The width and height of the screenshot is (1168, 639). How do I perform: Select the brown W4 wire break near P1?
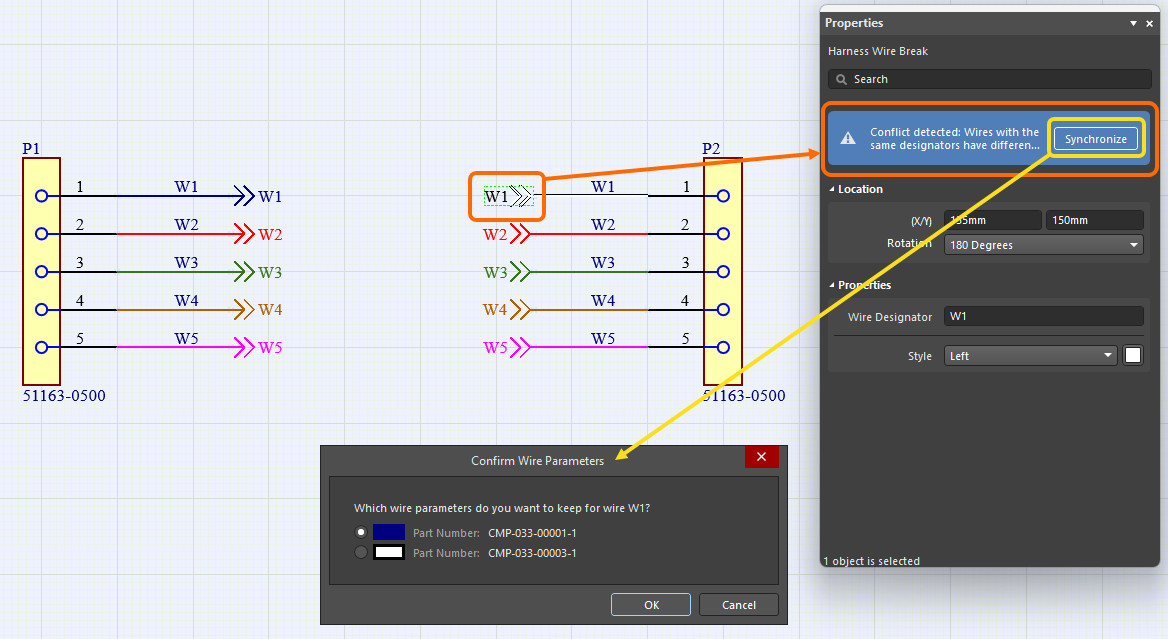click(x=258, y=309)
